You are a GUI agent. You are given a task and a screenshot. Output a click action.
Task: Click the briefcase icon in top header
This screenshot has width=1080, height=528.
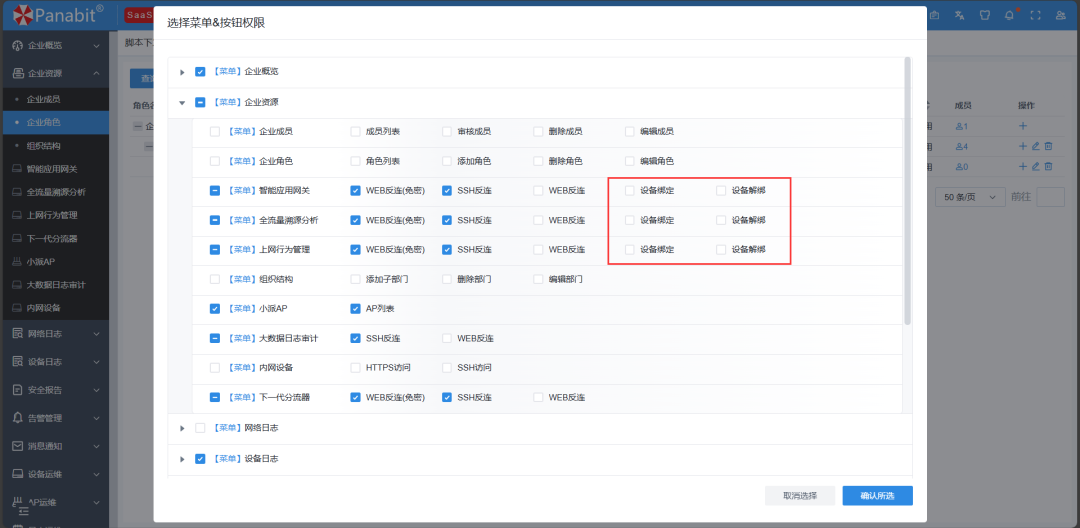935,15
